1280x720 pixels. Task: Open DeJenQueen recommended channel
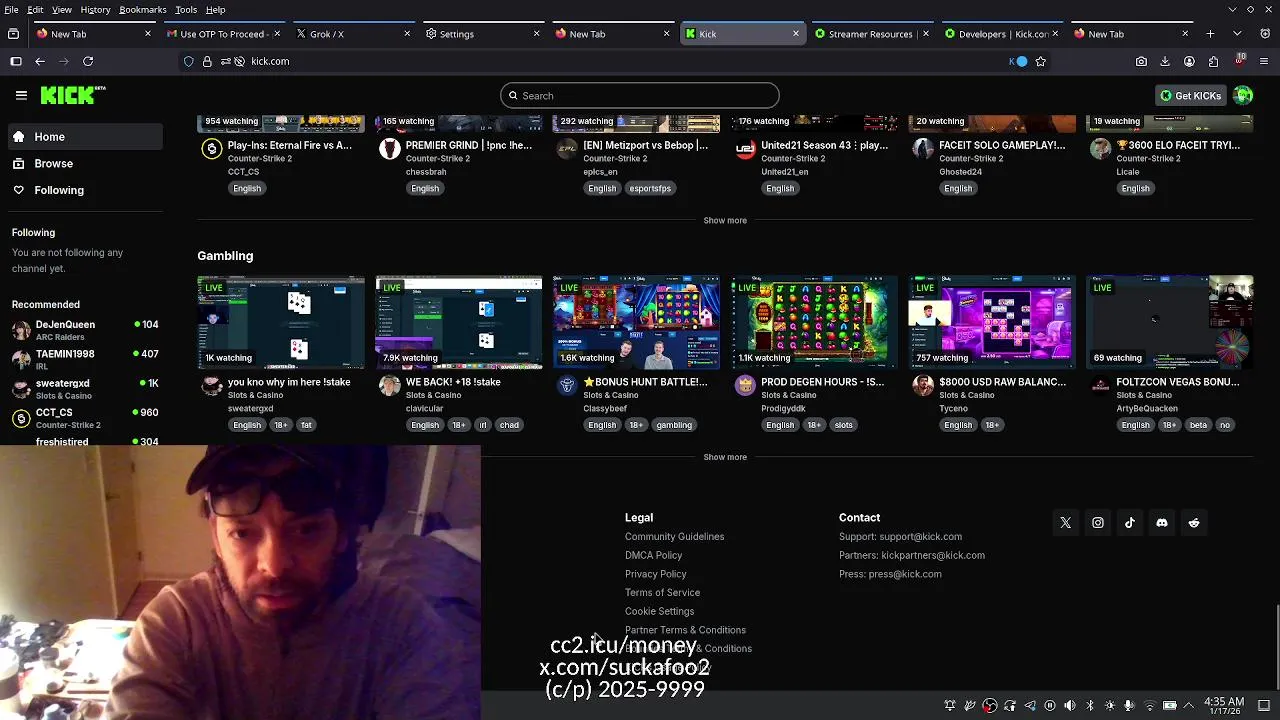coord(84,330)
